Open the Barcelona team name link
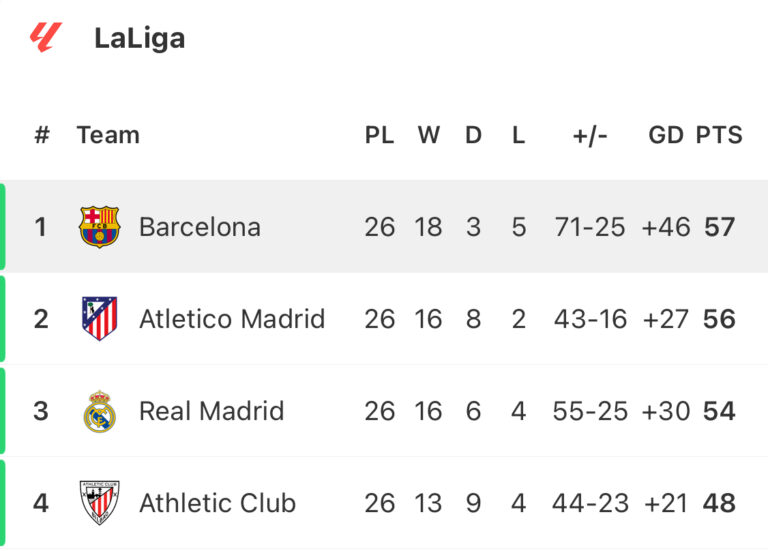Viewport: 768px width, 551px height. (x=199, y=227)
